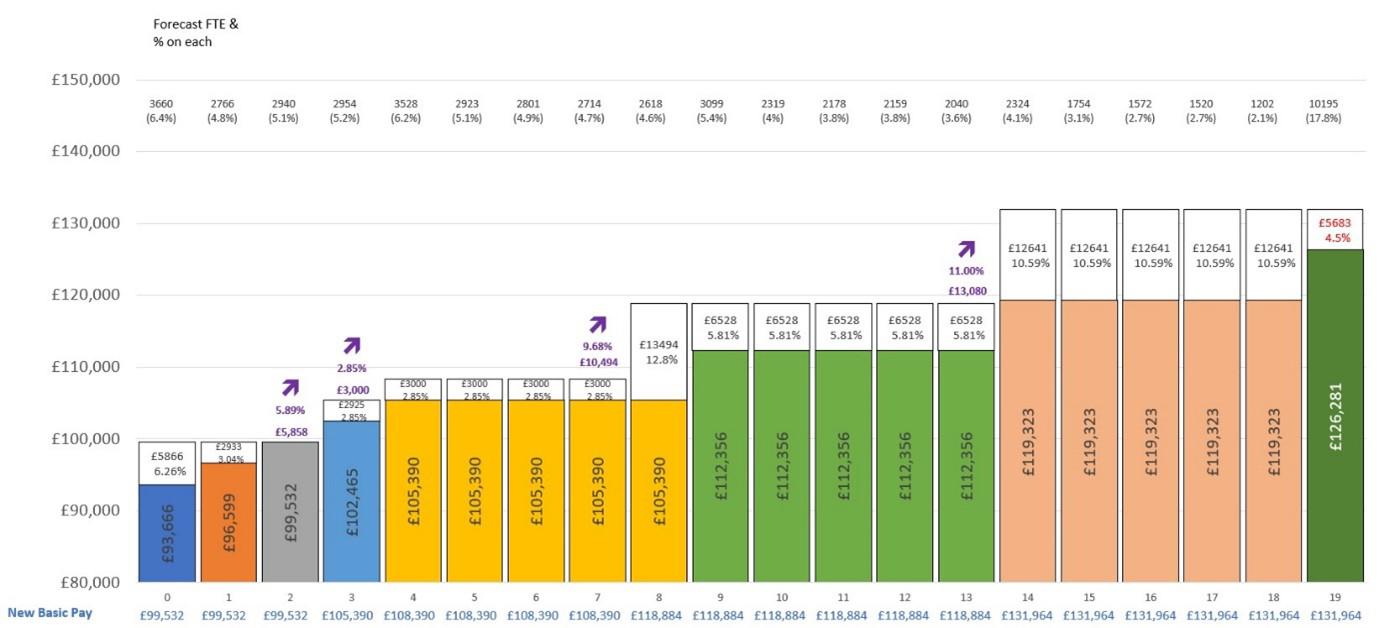Viewport: 1379px width, 628px height.
Task: Click the red £5683 4.5% label
Action: [1335, 230]
